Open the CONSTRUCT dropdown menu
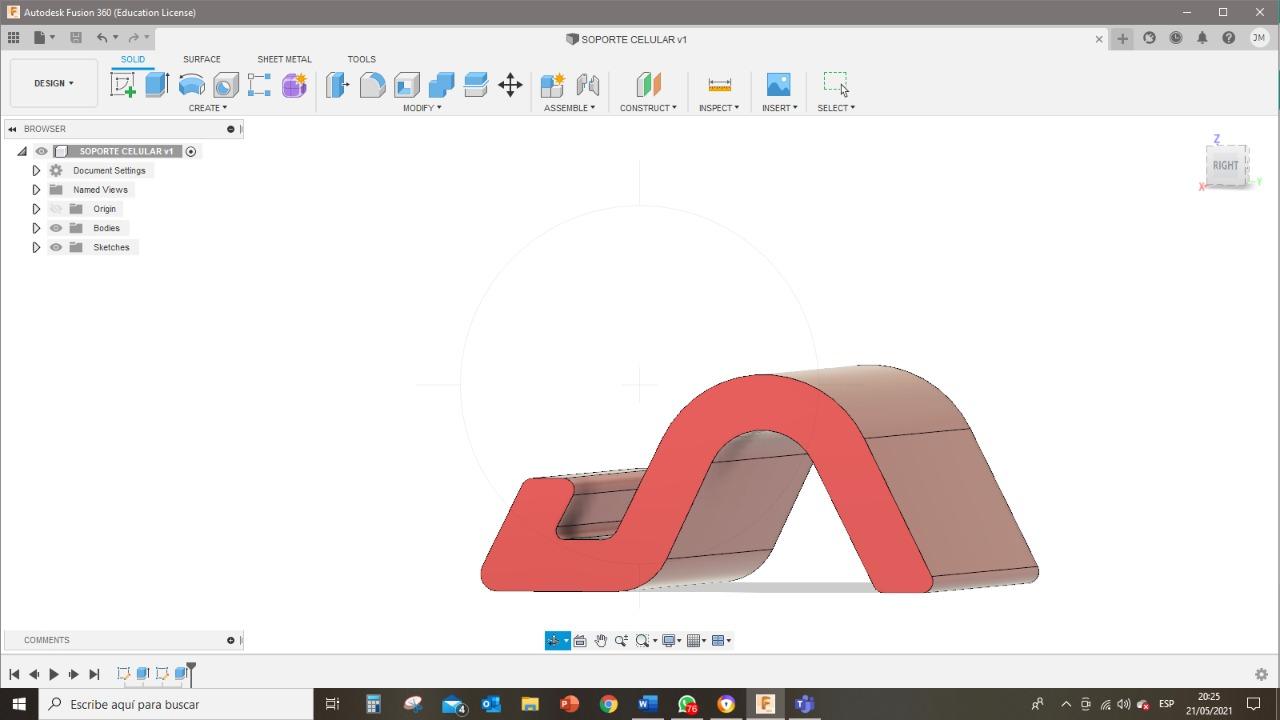This screenshot has height=720, width=1280. pyautogui.click(x=648, y=108)
